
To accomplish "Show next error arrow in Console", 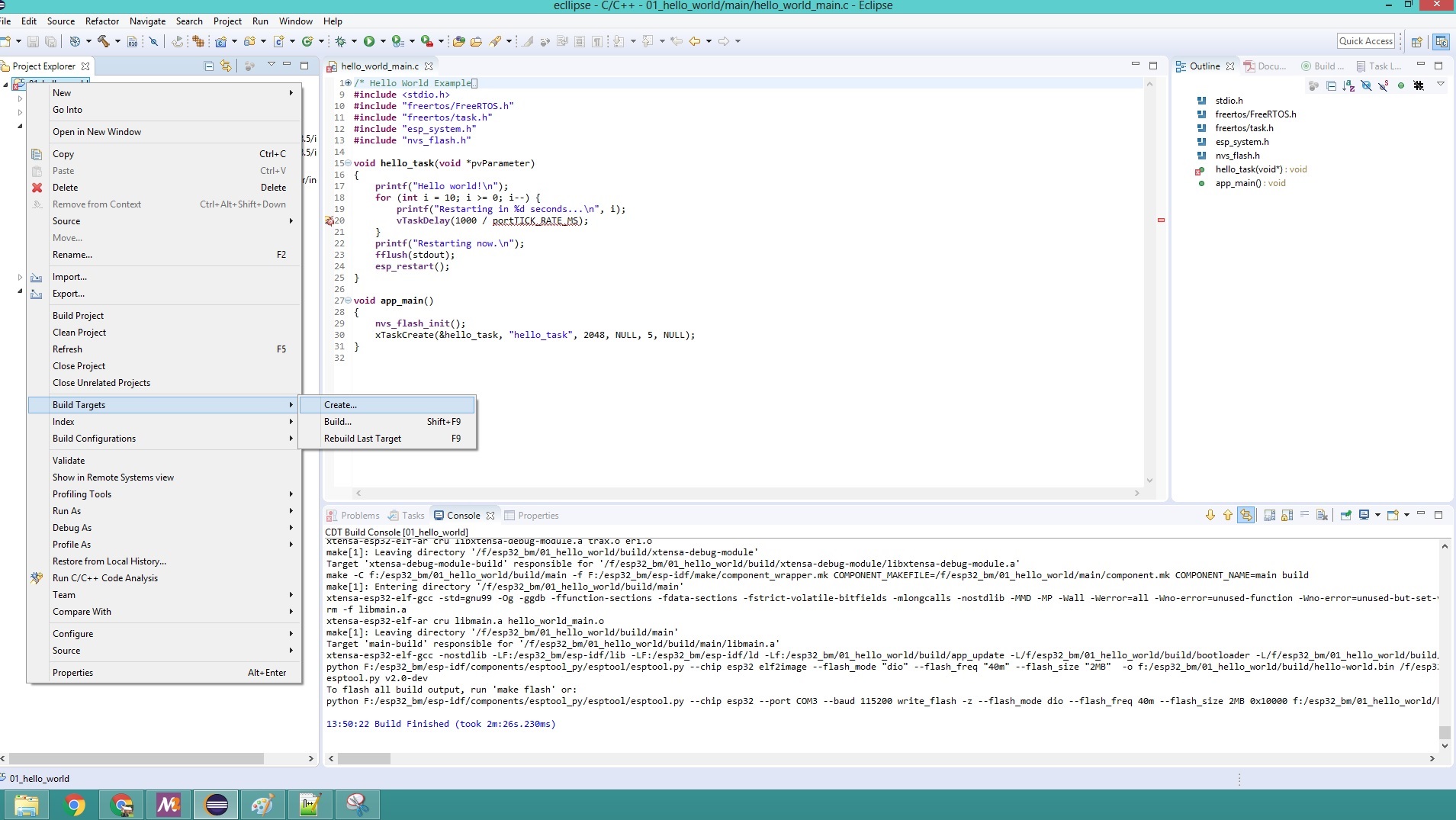I will (1210, 515).
